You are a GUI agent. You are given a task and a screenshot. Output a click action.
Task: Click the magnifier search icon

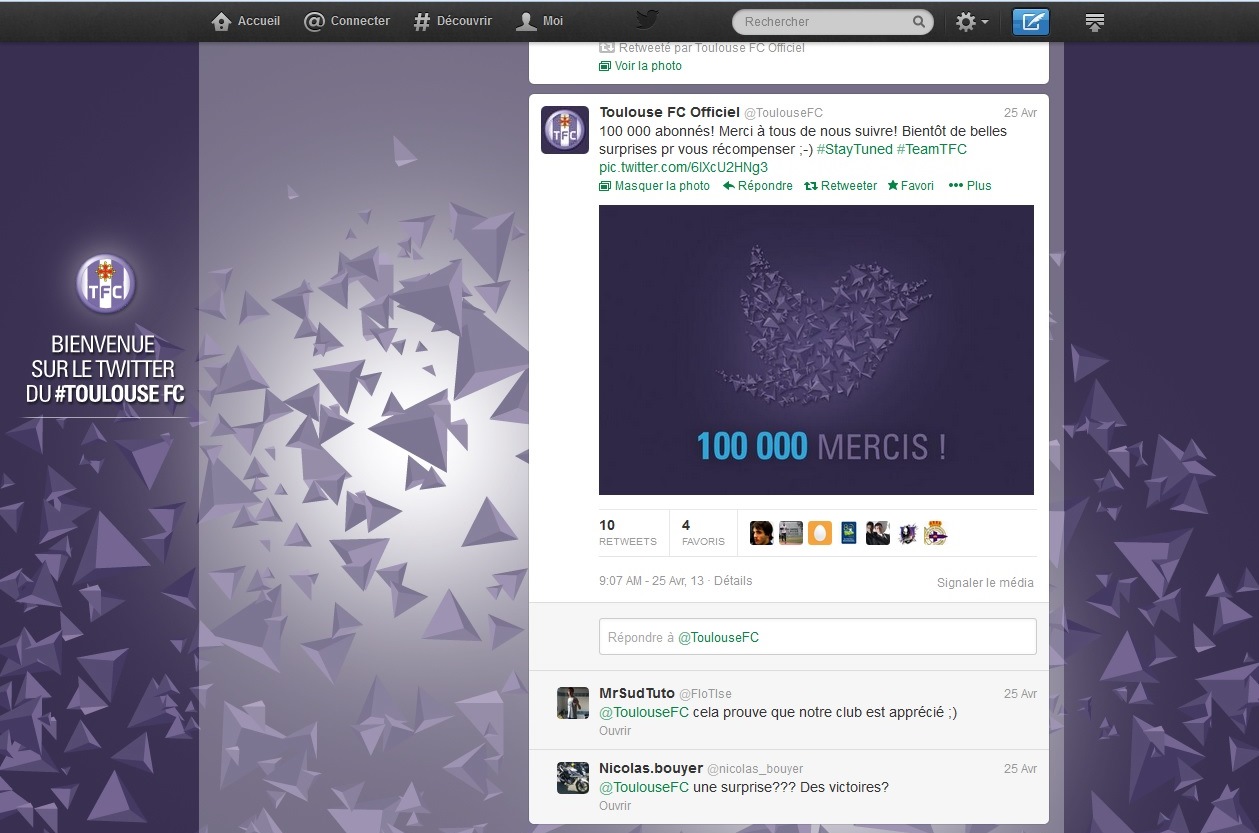(x=919, y=21)
